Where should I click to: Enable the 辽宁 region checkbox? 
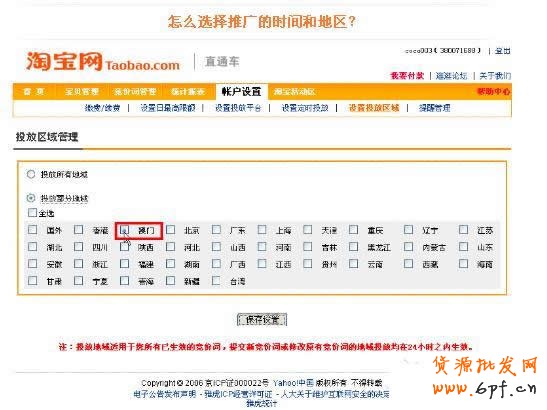(409, 230)
